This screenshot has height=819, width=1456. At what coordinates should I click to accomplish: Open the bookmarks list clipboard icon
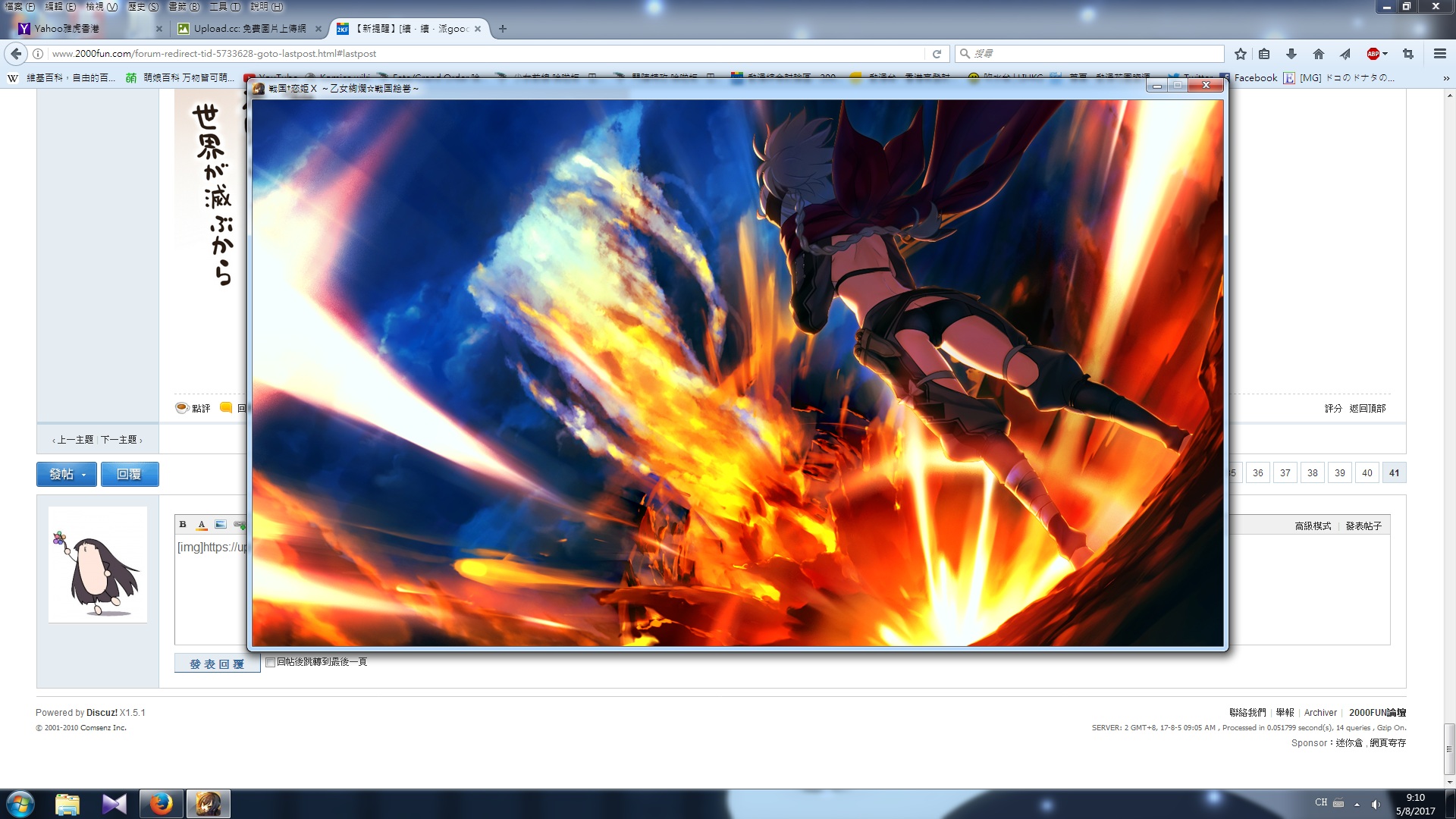1264,54
